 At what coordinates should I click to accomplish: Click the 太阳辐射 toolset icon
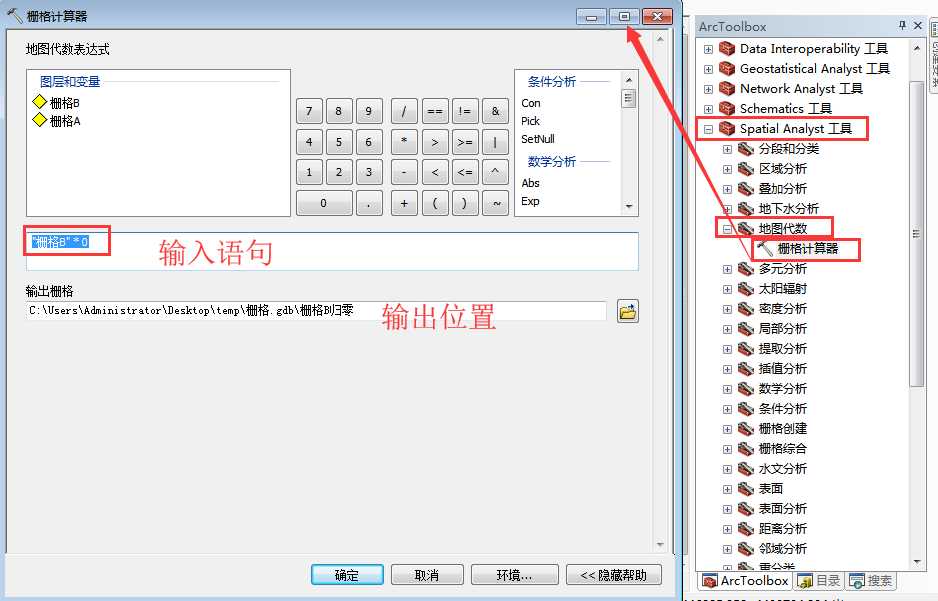tap(745, 289)
